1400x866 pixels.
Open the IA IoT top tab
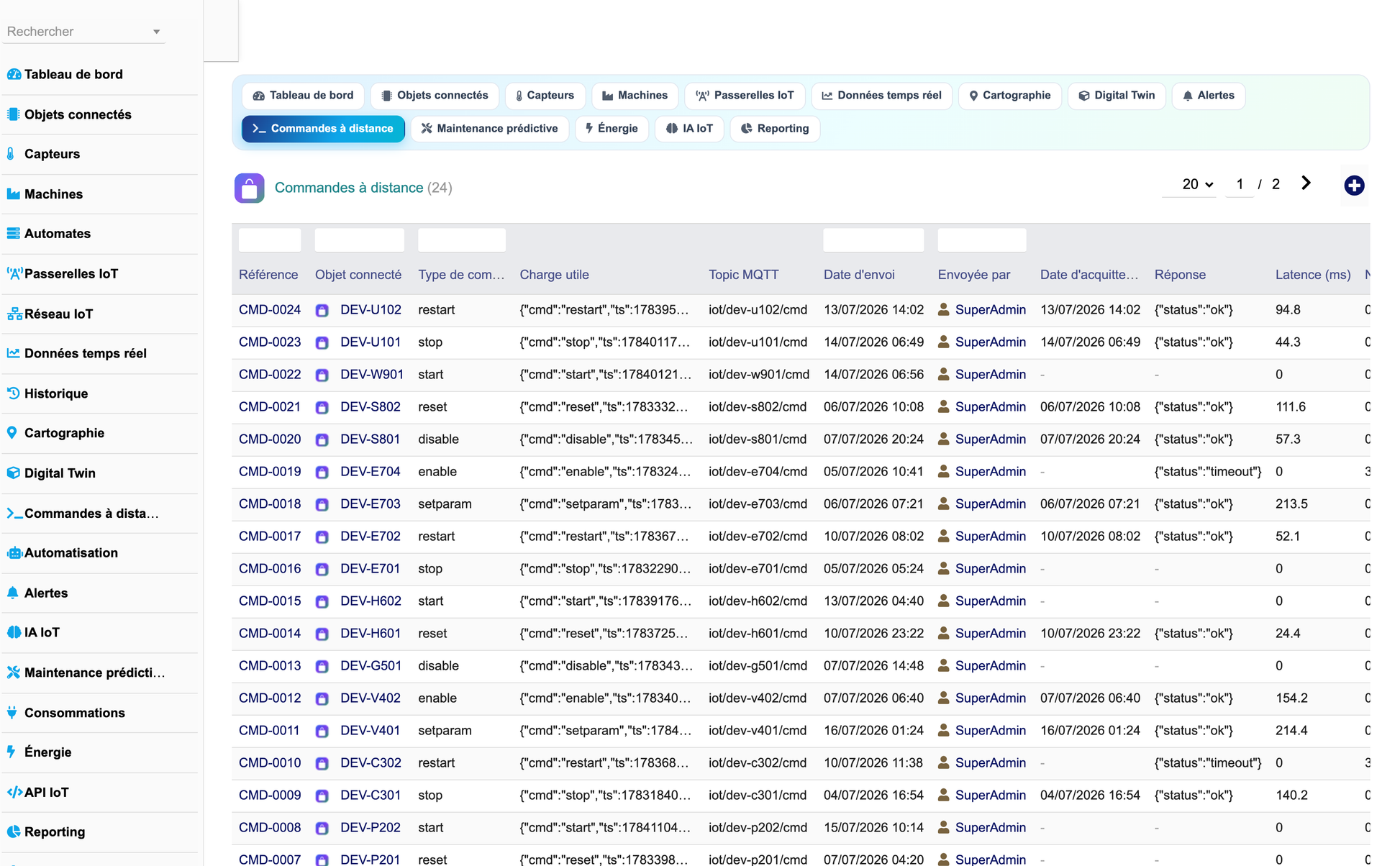(x=689, y=129)
